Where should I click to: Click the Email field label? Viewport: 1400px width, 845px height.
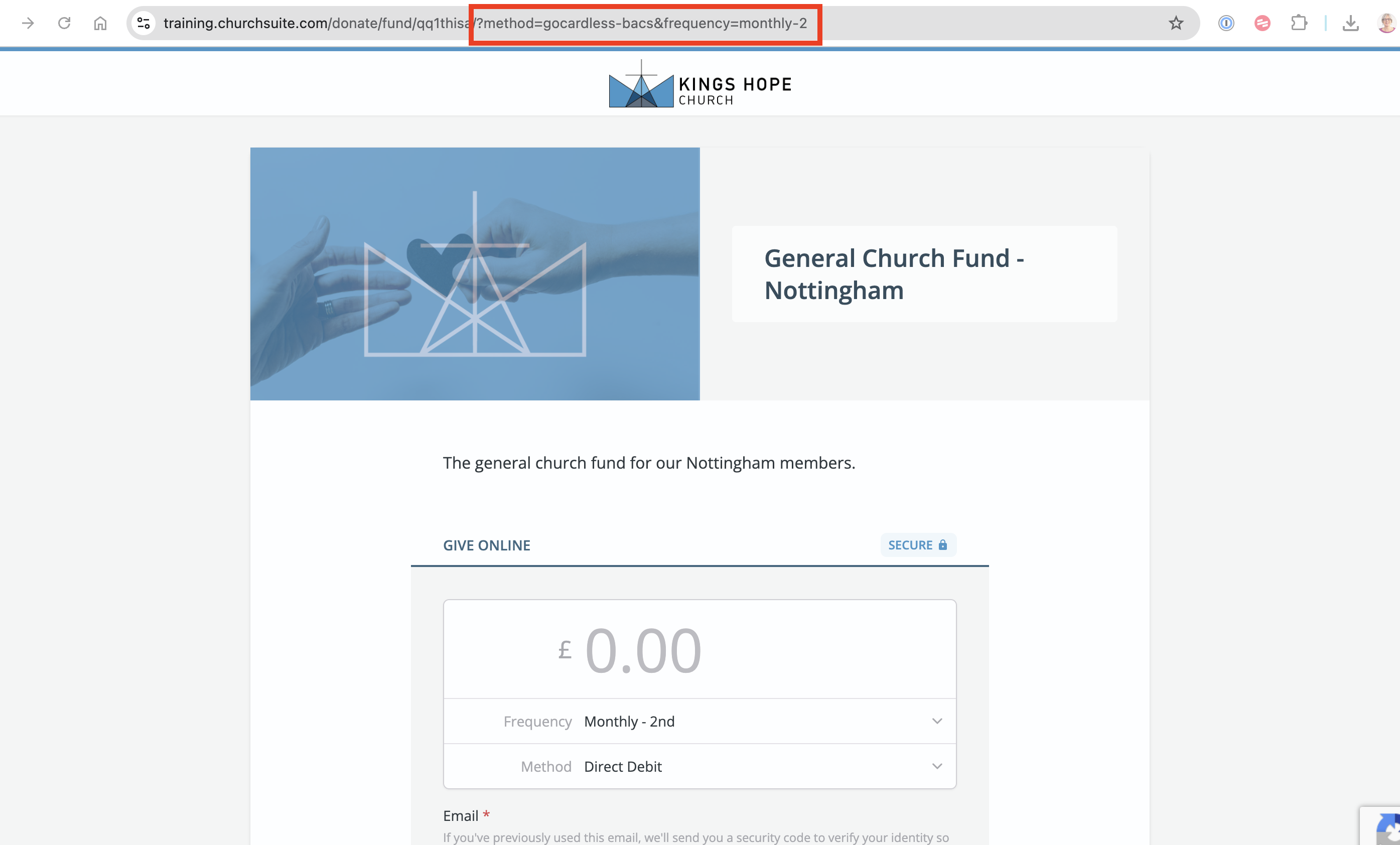pos(460,815)
